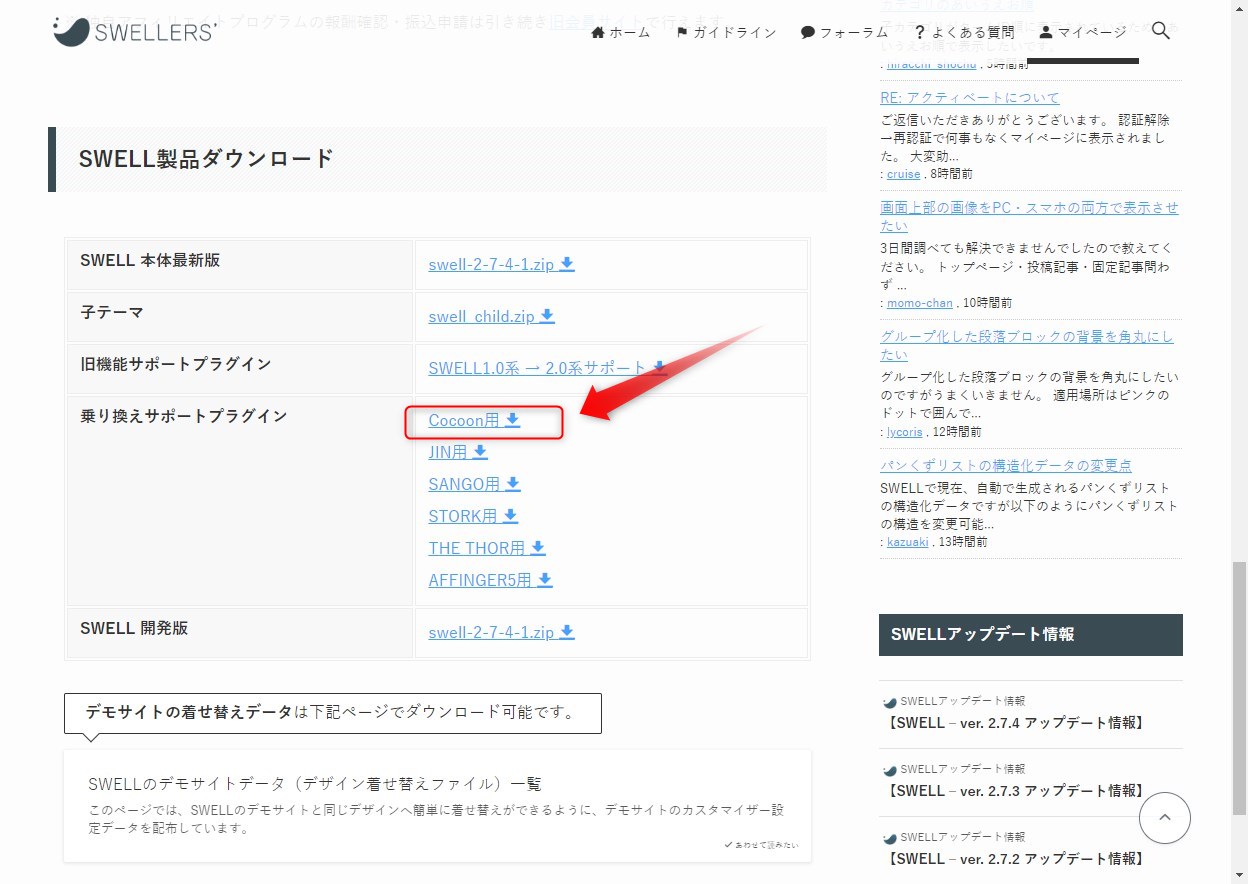Click the person icon beside マイページ
This screenshot has height=884, width=1248.
click(x=1044, y=32)
